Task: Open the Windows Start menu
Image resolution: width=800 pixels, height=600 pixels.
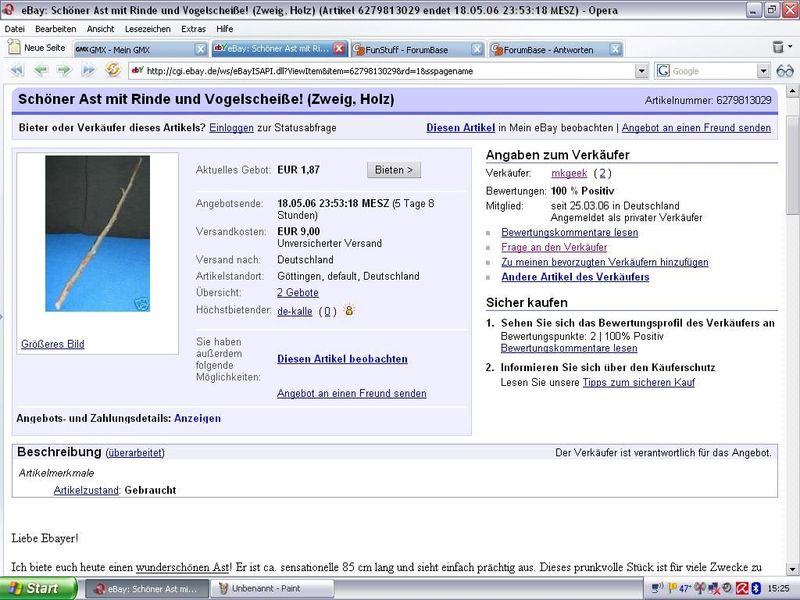Action: 38,588
